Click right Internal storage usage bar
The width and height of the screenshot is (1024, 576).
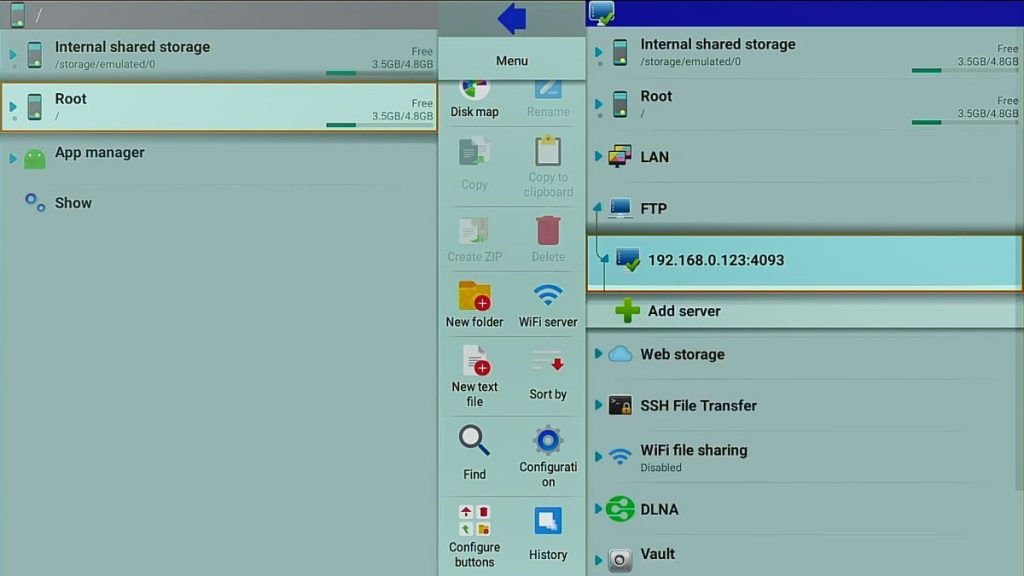[x=965, y=70]
